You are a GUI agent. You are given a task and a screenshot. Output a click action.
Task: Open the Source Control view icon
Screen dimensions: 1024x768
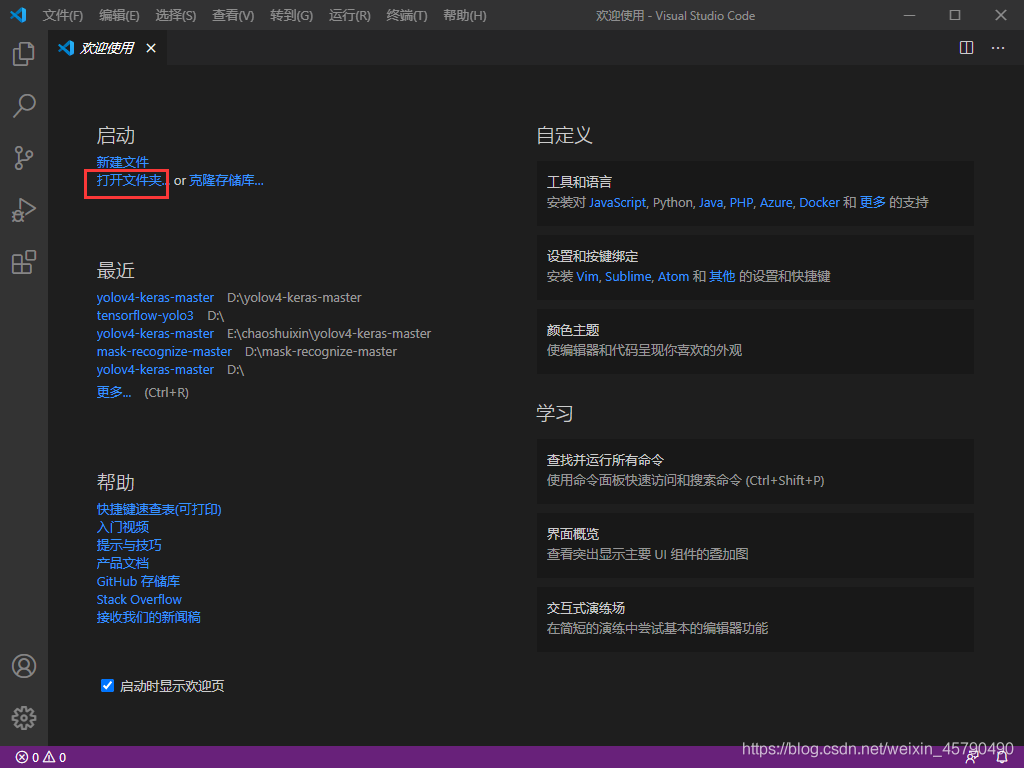24,158
